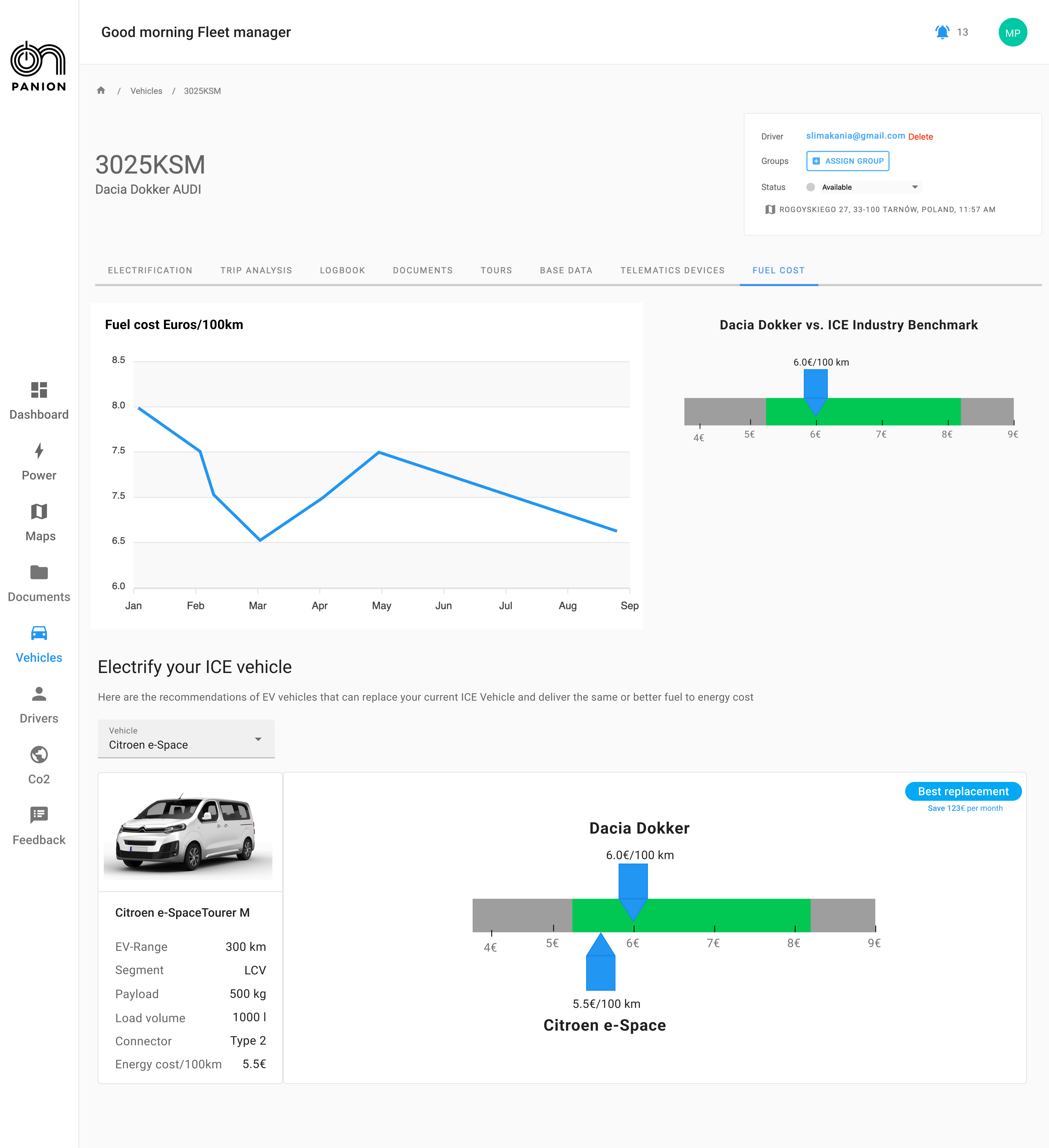Image resolution: width=1049 pixels, height=1148 pixels.
Task: Click the Panion logo
Action: (39, 66)
